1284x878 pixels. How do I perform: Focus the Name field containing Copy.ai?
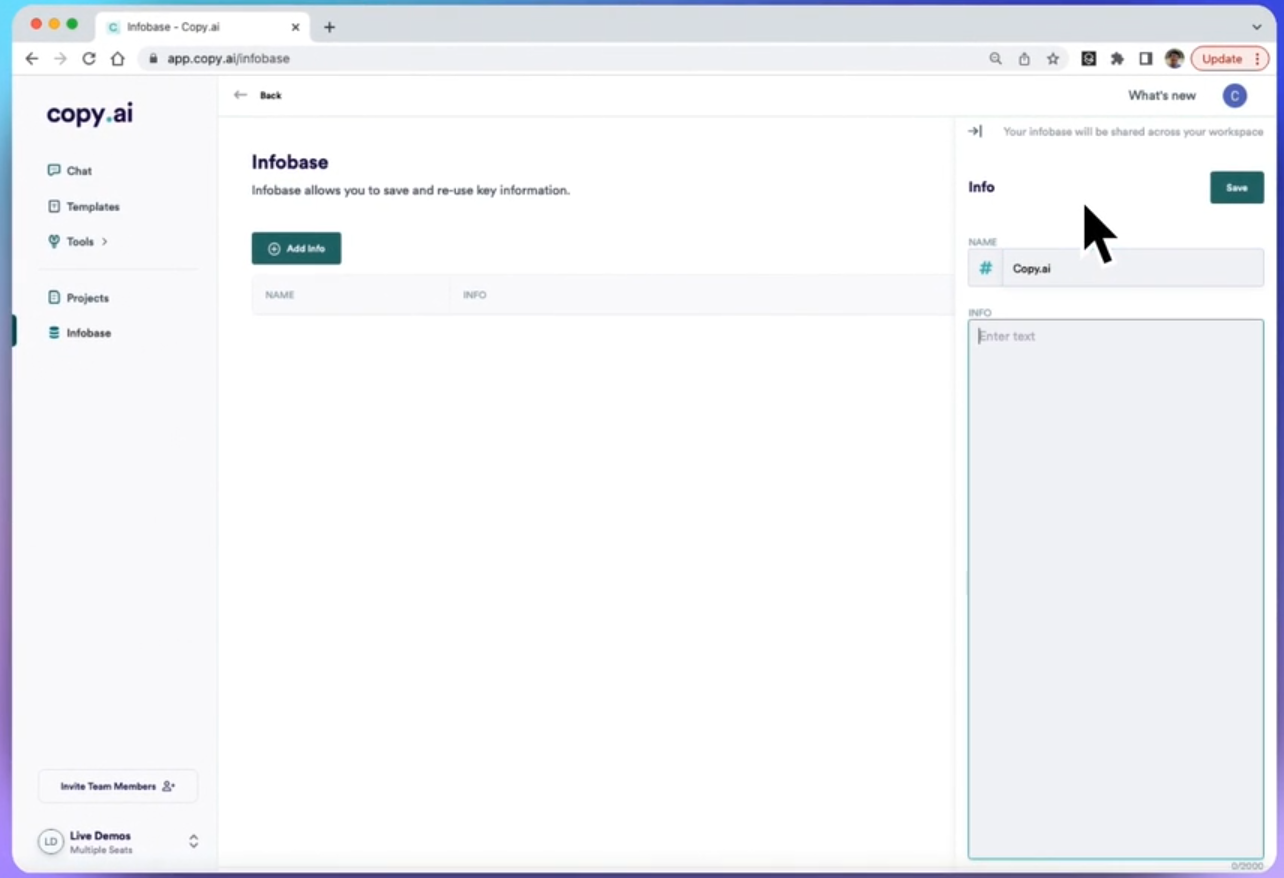[1132, 268]
